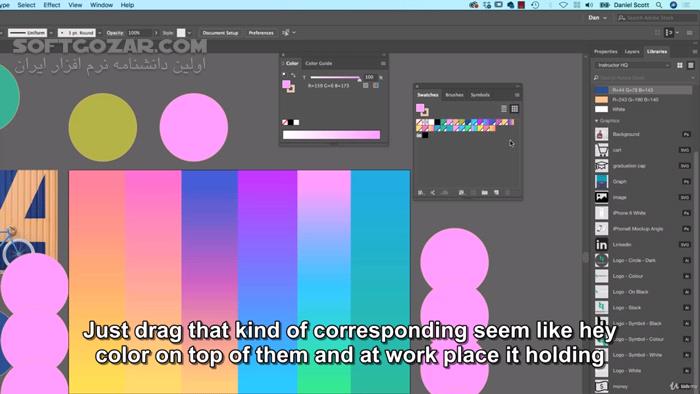Select the Linkedin graphic in Libraries
The width and height of the screenshot is (700, 394).
tap(643, 245)
